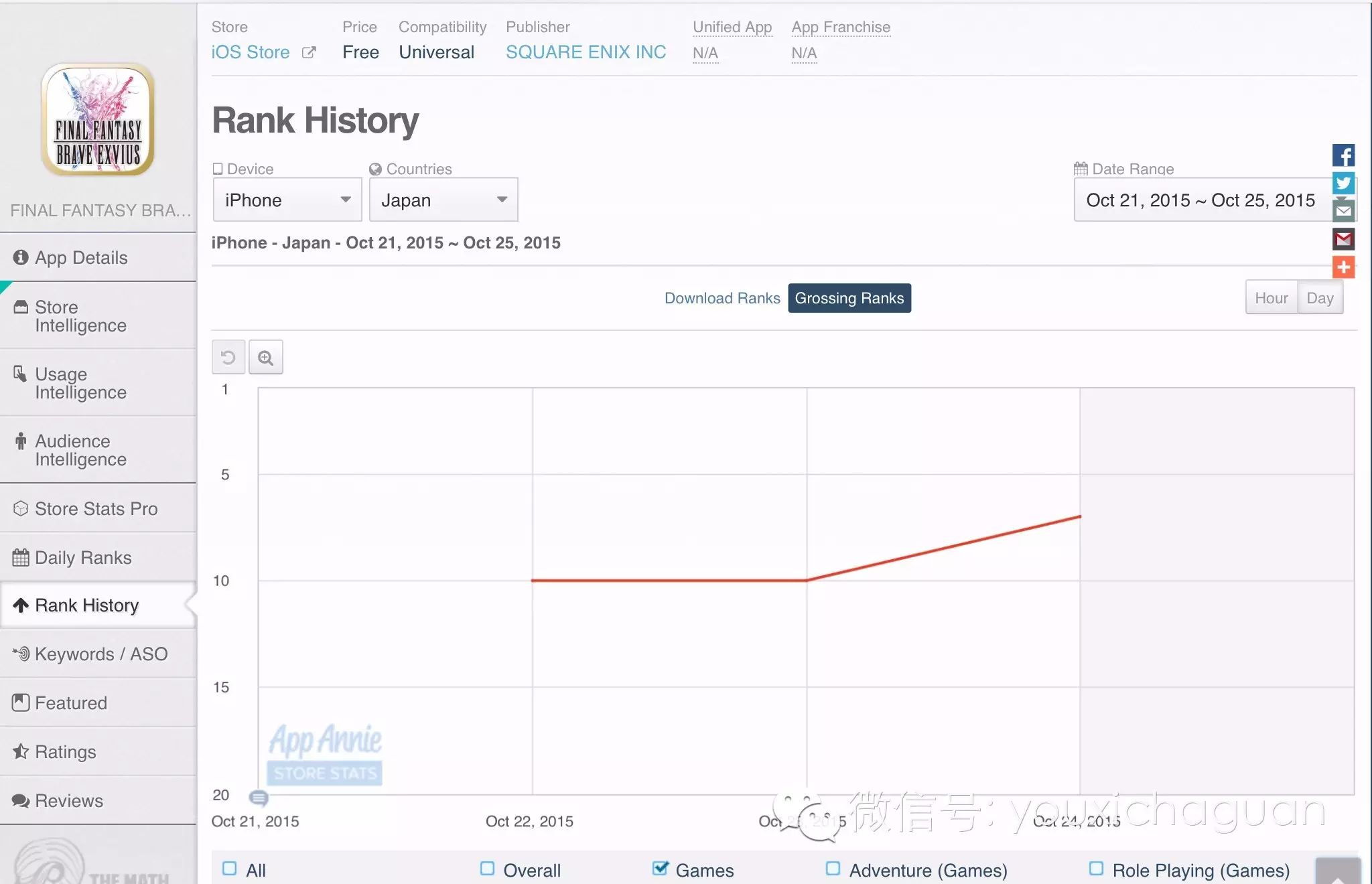
Task: Open the Ratings page
Action: coord(98,751)
